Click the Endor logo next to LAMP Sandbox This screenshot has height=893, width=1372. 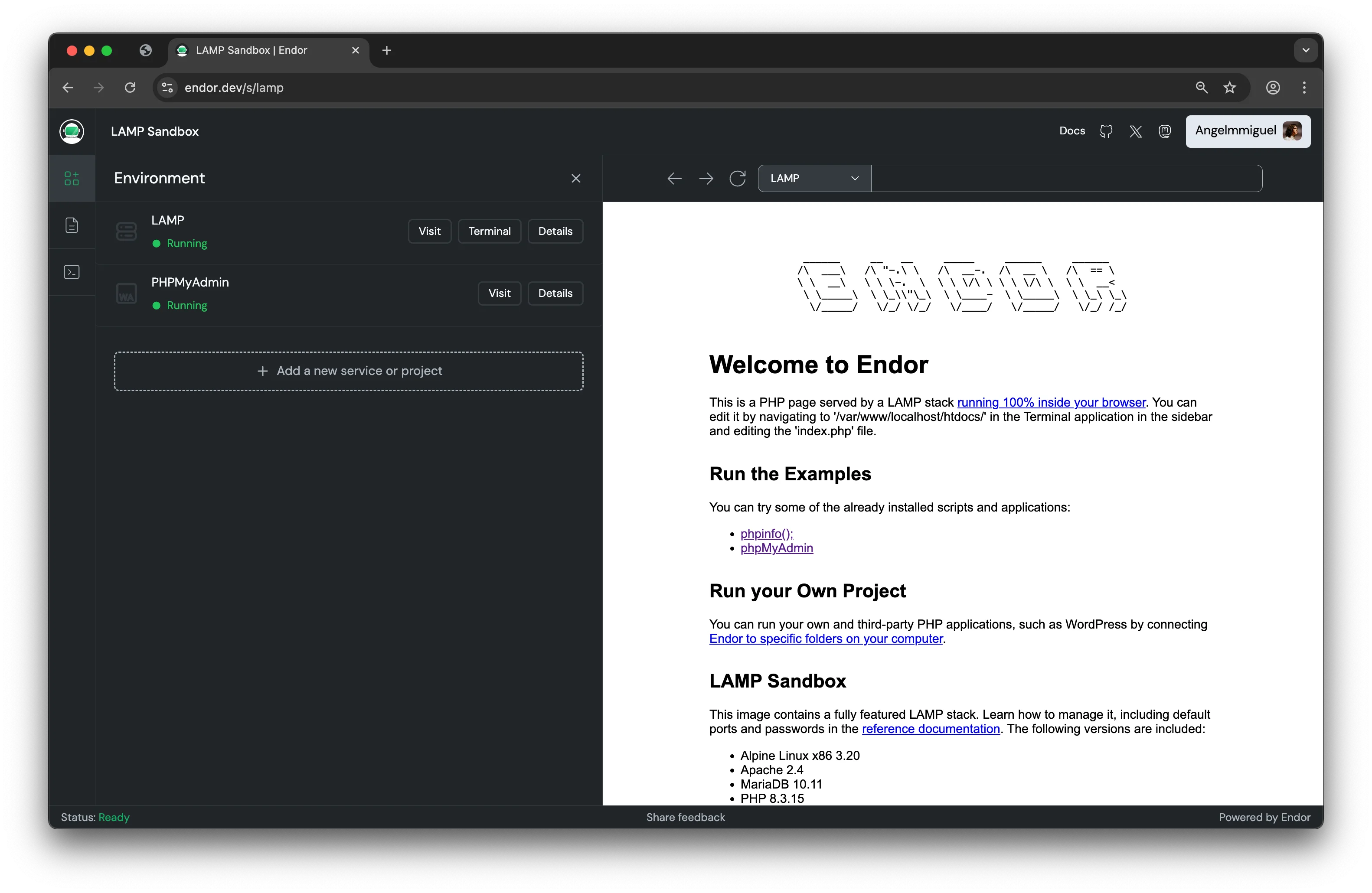click(x=72, y=131)
